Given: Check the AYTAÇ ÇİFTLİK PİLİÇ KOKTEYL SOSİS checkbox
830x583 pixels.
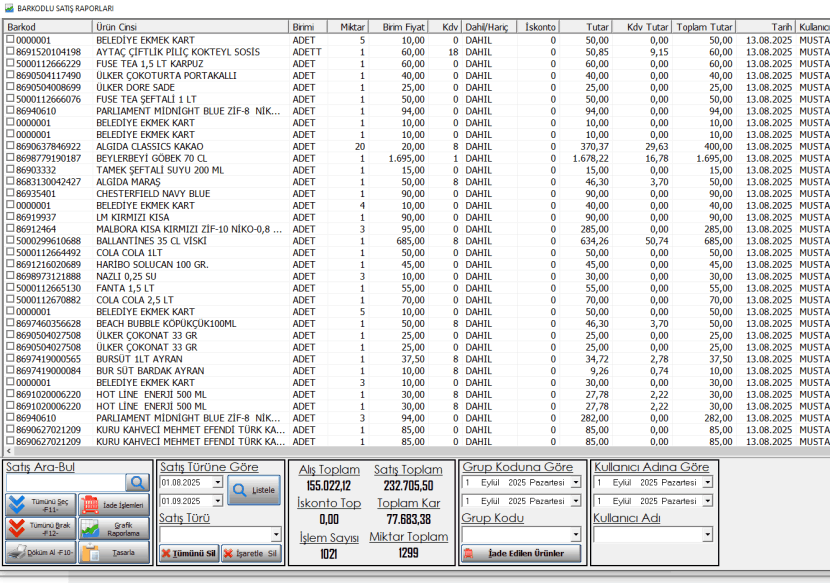Looking at the screenshot, I should (x=10, y=51).
